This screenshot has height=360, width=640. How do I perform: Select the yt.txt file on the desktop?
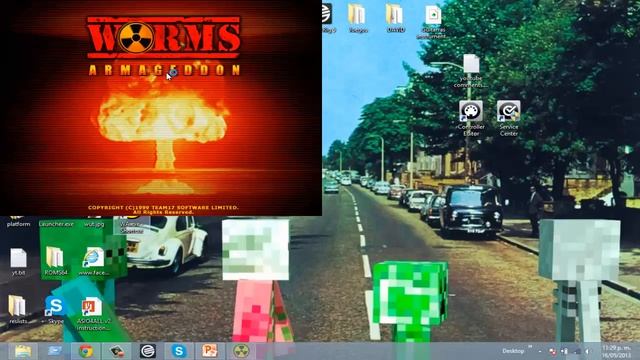pos(18,262)
